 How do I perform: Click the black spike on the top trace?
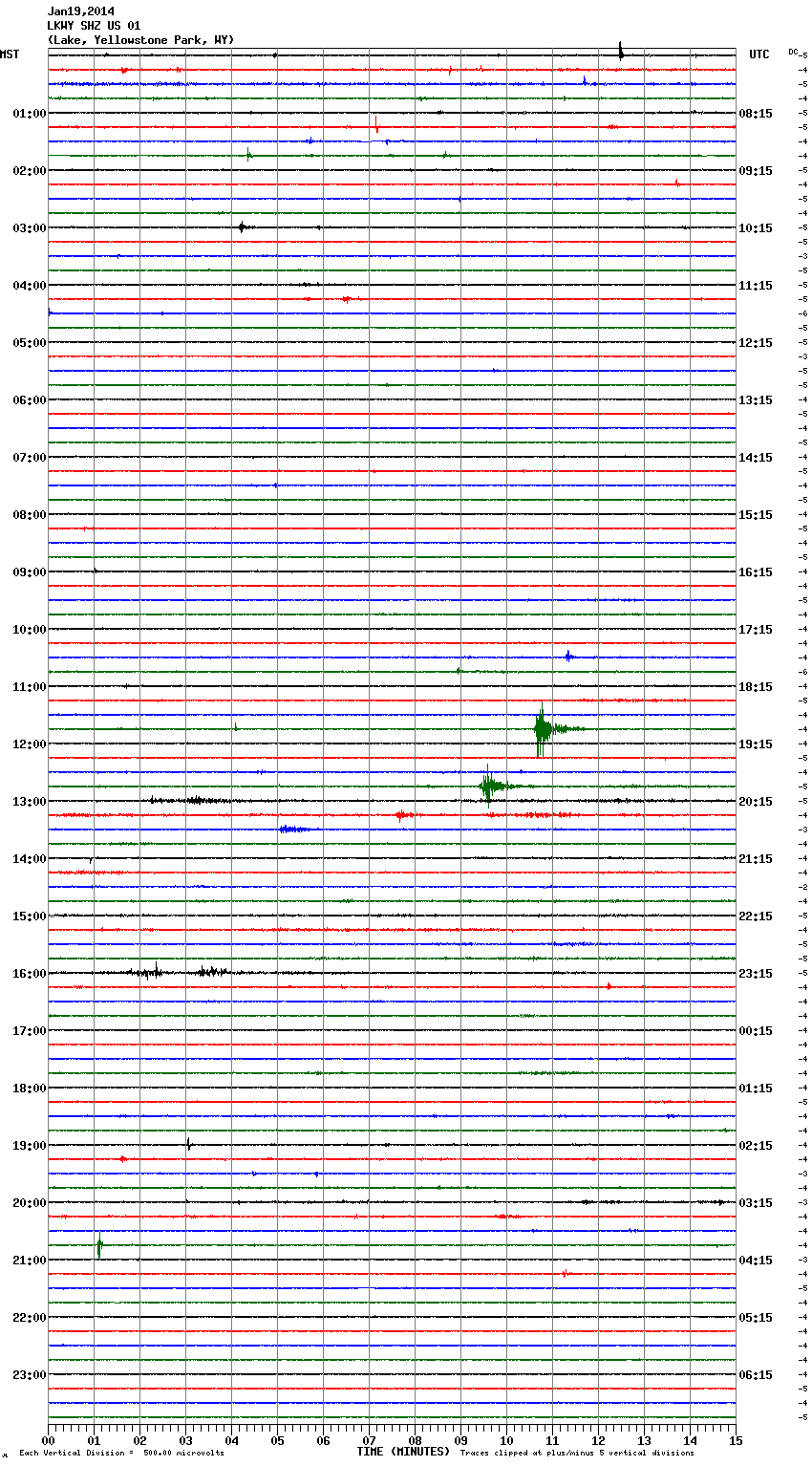(621, 52)
